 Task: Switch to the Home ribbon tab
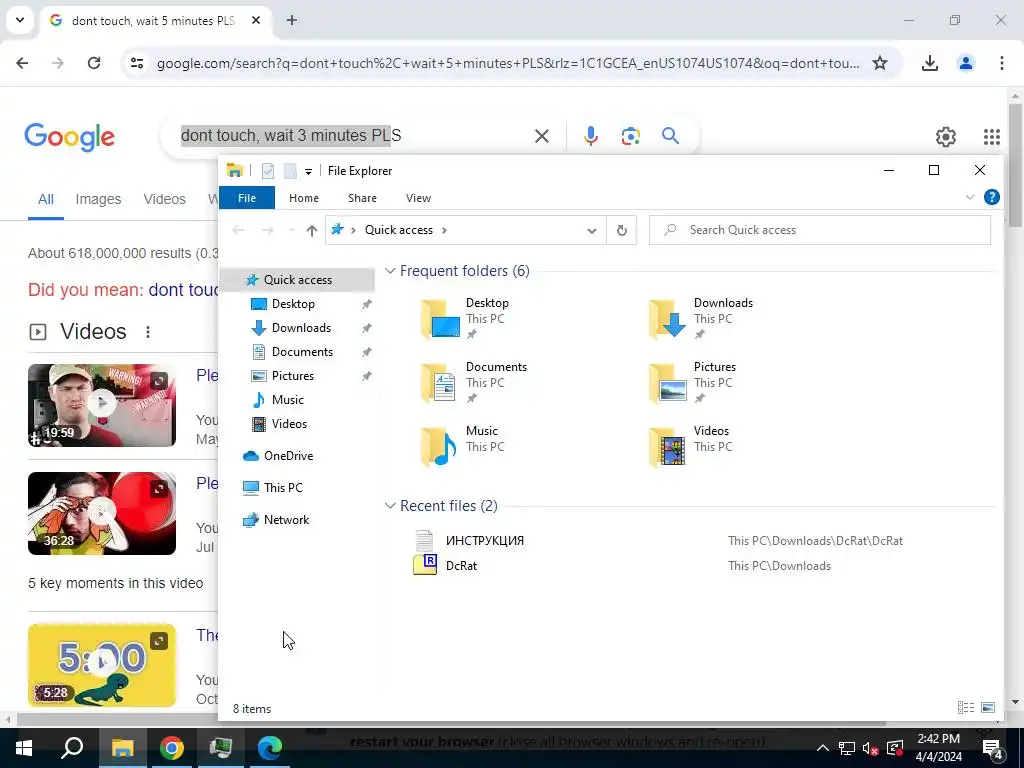(304, 198)
